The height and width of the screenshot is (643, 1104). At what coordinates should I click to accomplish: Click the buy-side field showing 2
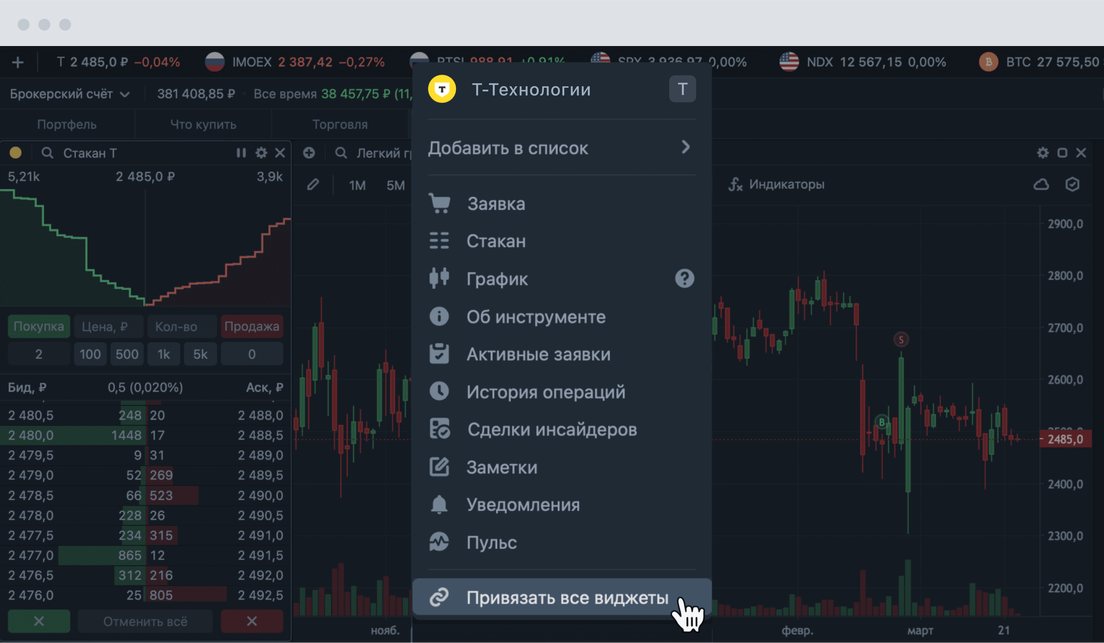pos(39,354)
